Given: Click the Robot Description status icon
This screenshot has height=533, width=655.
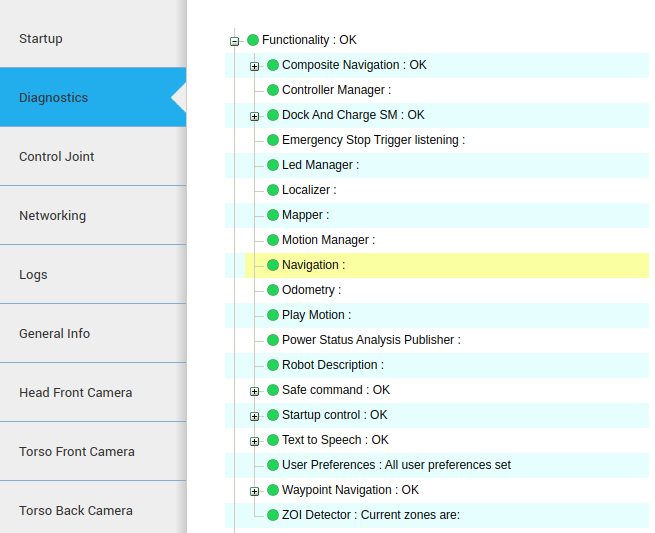Looking at the screenshot, I should pyautogui.click(x=273, y=365).
